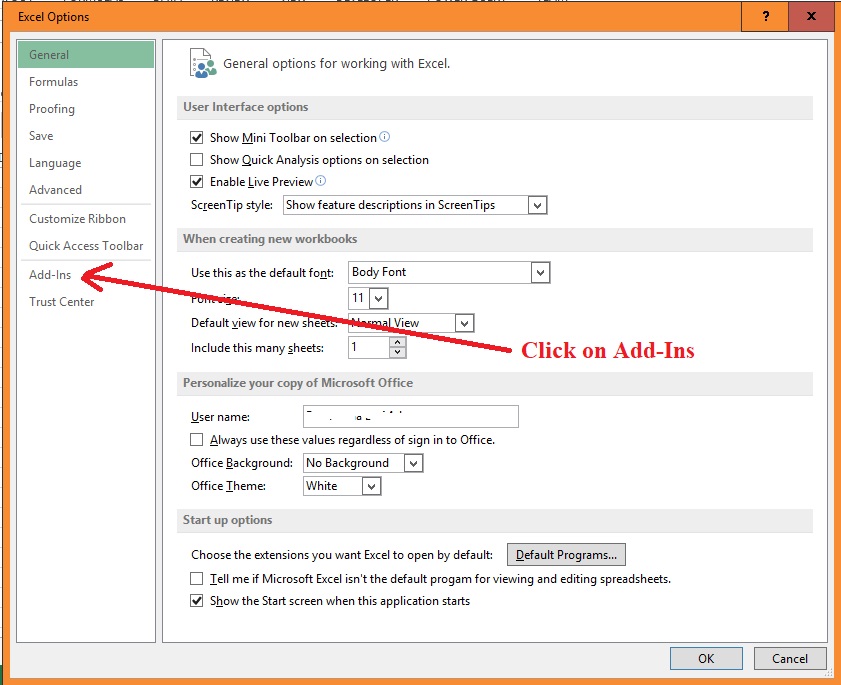The height and width of the screenshot is (685, 841).
Task: Disable Enable Live Preview
Action: pos(195,182)
